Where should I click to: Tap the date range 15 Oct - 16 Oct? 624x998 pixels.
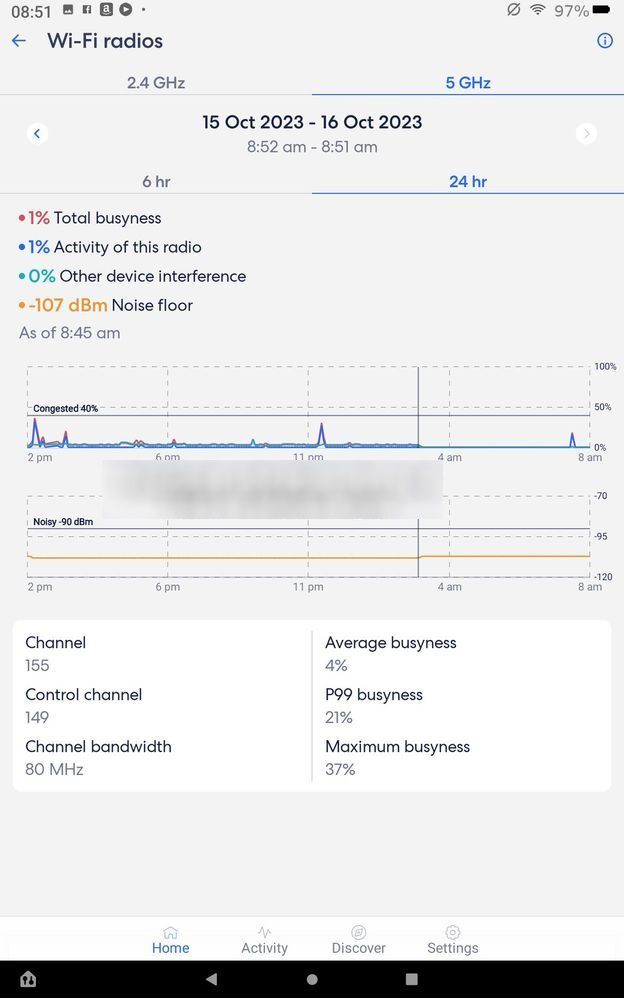[x=312, y=121]
